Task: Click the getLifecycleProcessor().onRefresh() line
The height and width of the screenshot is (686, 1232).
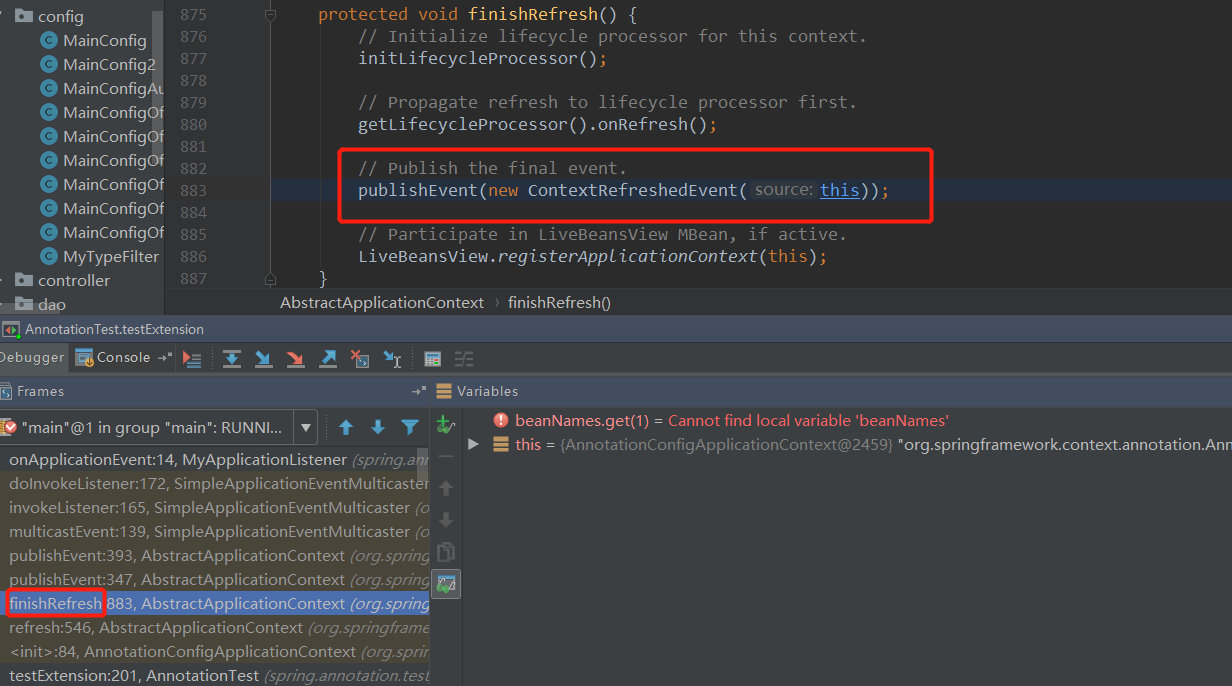Action: pyautogui.click(x=538, y=125)
